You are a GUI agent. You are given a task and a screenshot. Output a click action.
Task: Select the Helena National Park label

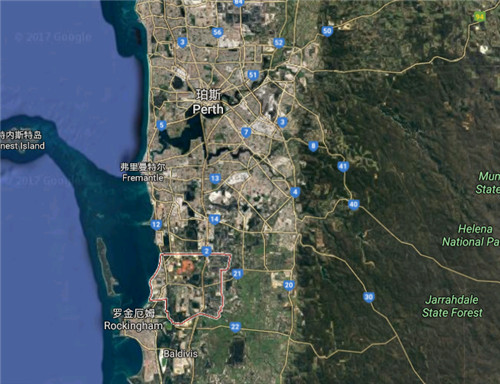coord(470,235)
